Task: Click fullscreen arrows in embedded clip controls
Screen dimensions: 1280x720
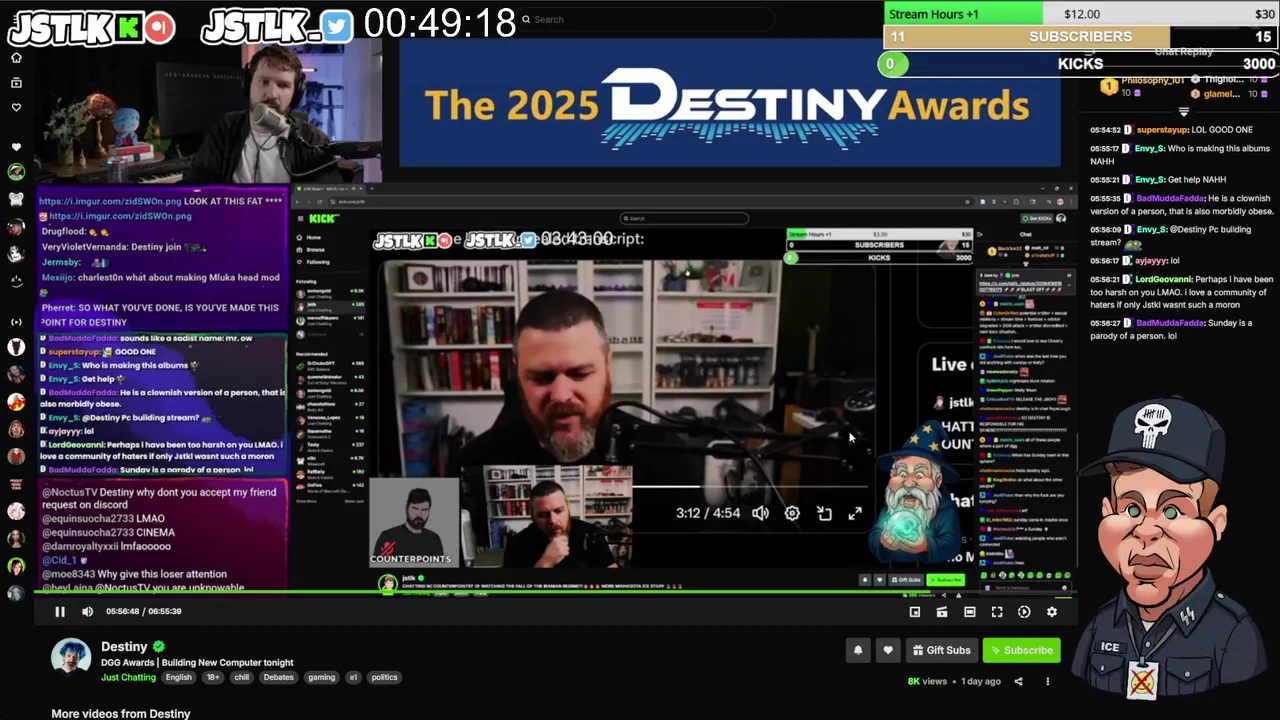Action: 855,513
